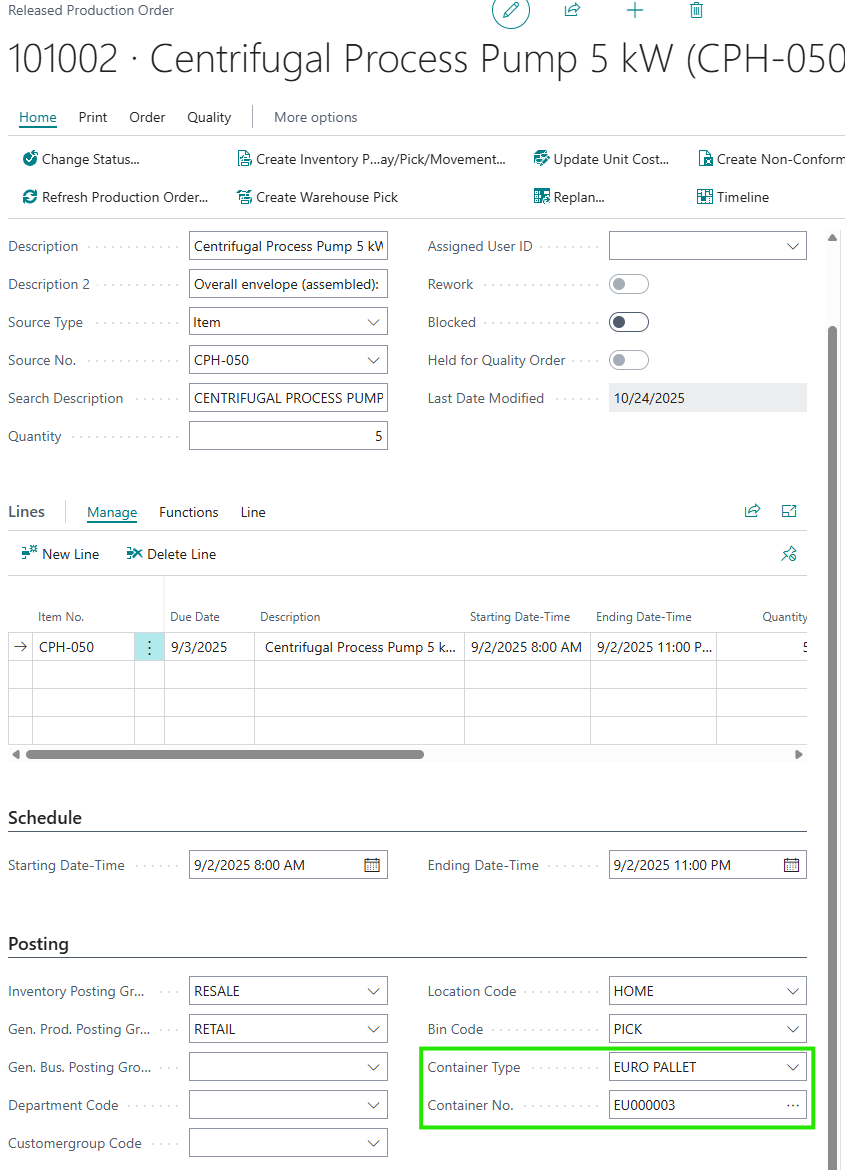Switch to Functions tab in Lines

click(188, 512)
